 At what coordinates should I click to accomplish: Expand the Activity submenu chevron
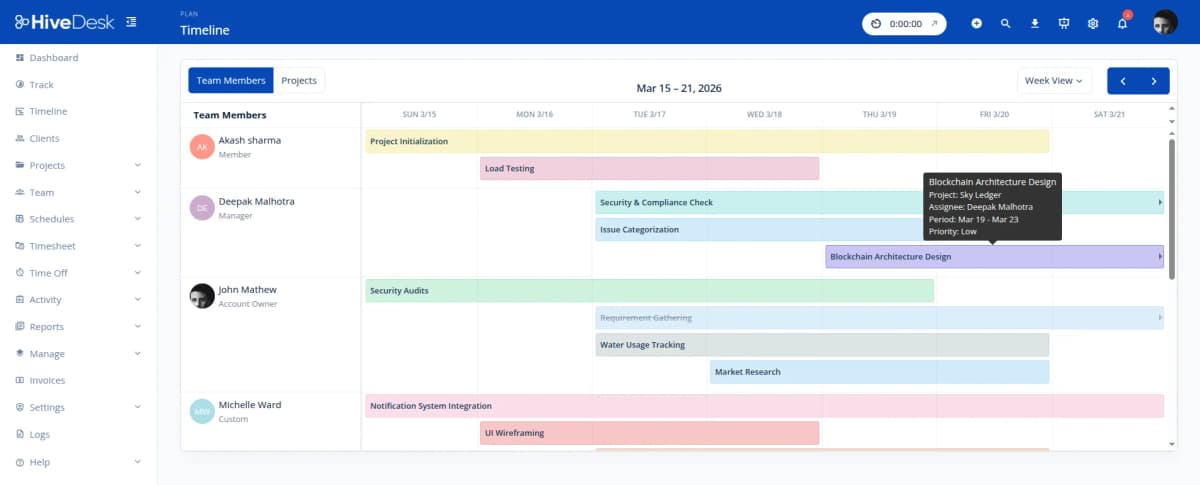tap(137, 300)
